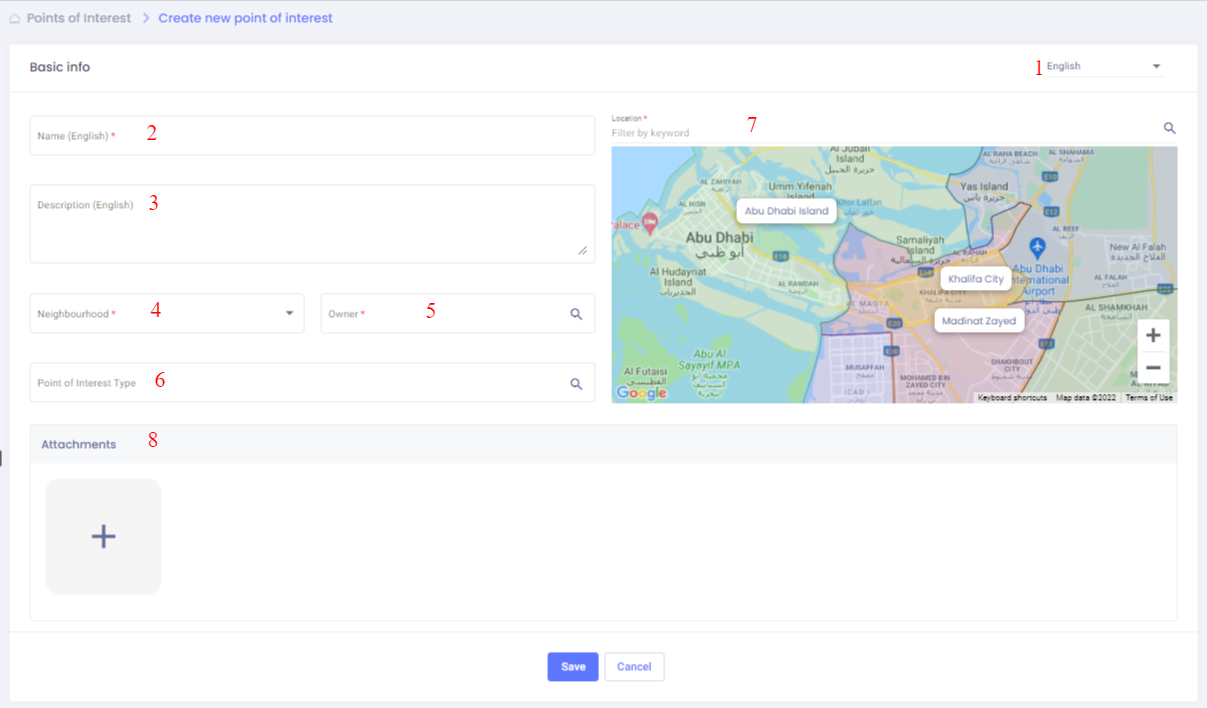
Task: Zoom out on the map
Action: pos(1153,368)
